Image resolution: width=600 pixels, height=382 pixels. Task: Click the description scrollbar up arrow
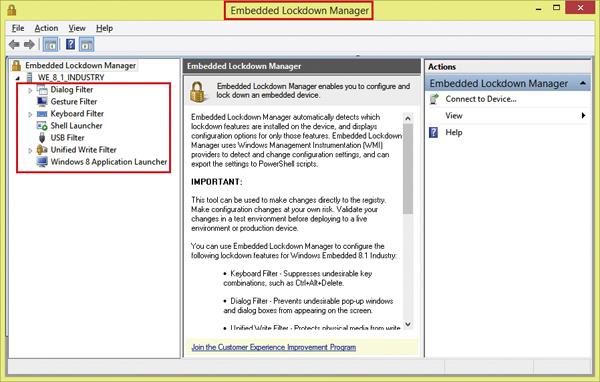pyautogui.click(x=408, y=118)
